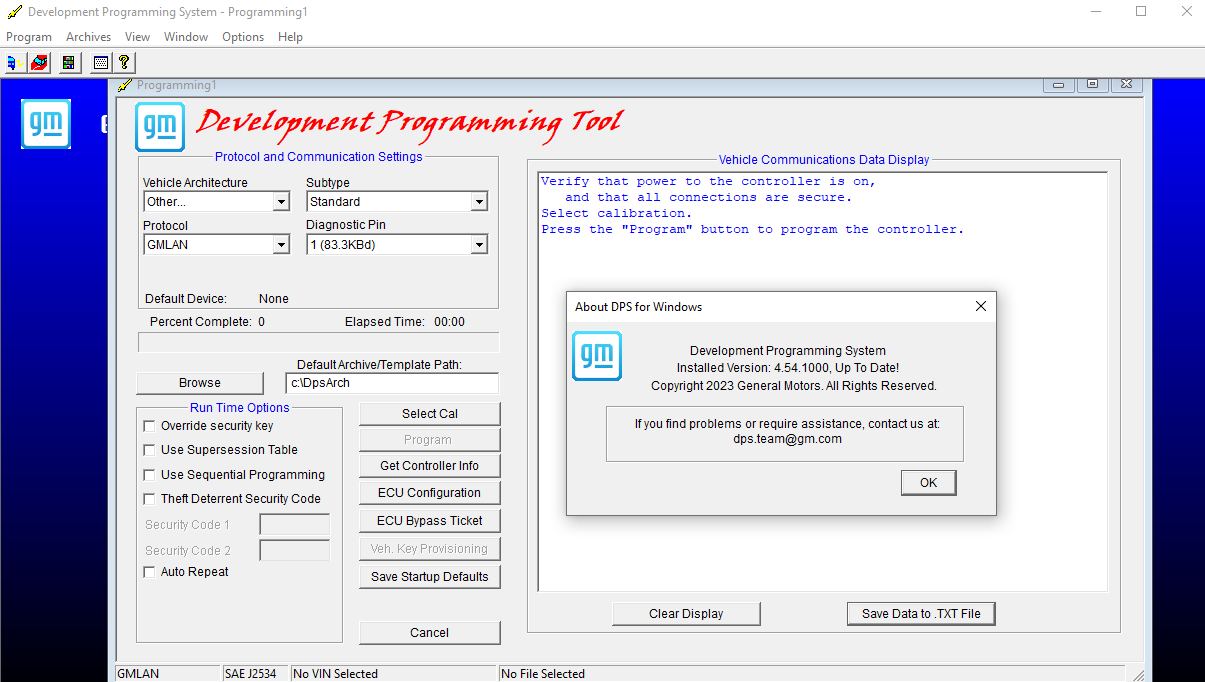Click 'Select calibration.' line in display
Image resolution: width=1205 pixels, height=682 pixels.
click(x=616, y=214)
